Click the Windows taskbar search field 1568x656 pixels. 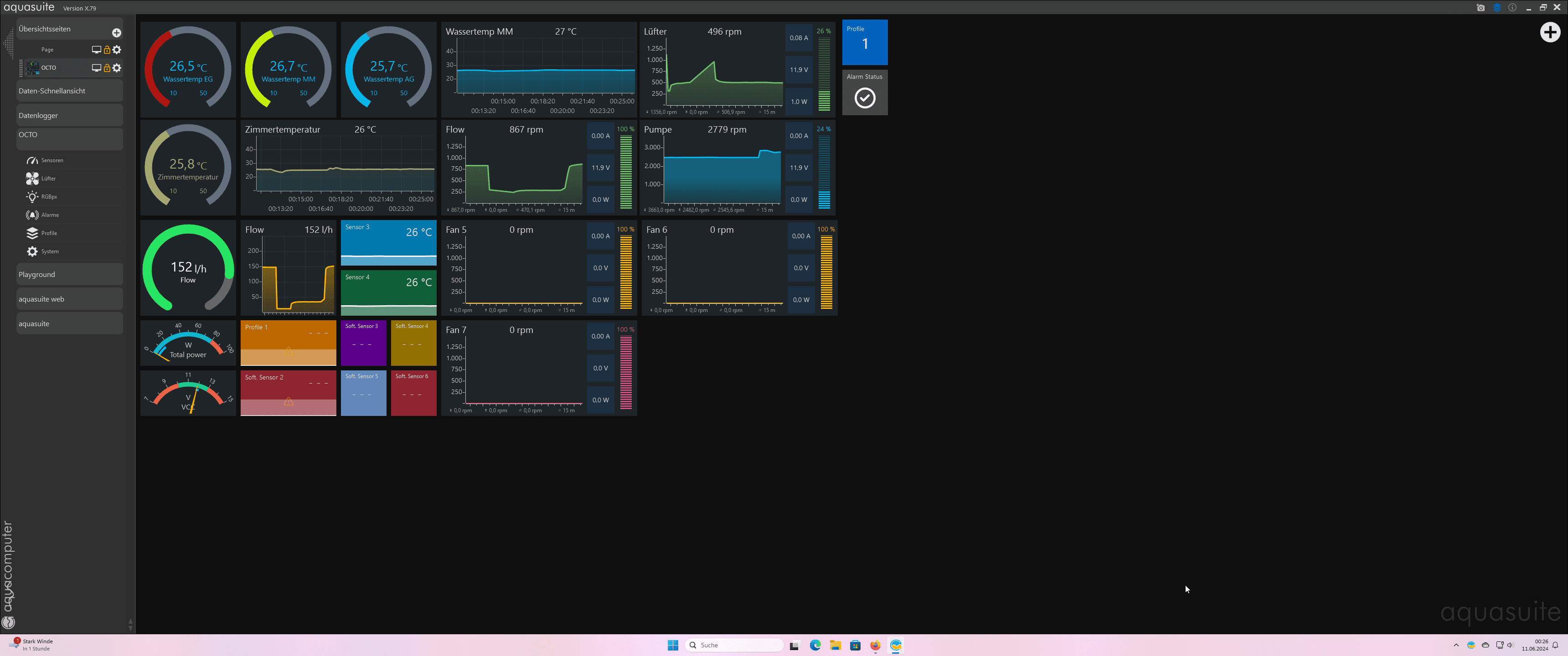click(735, 645)
